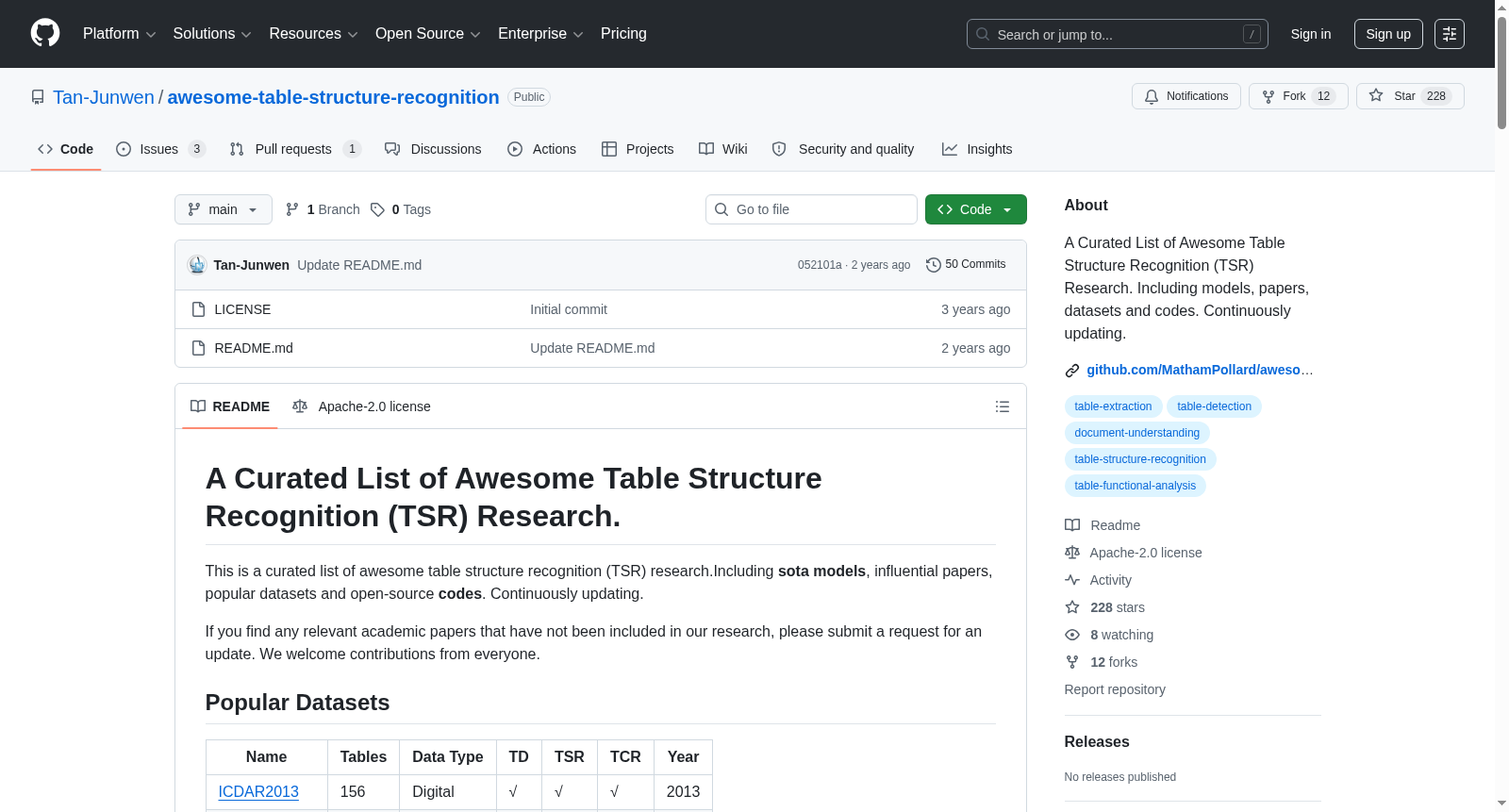Image resolution: width=1509 pixels, height=812 pixels.
Task: Open commit hash 052101a
Action: pyautogui.click(x=820, y=265)
